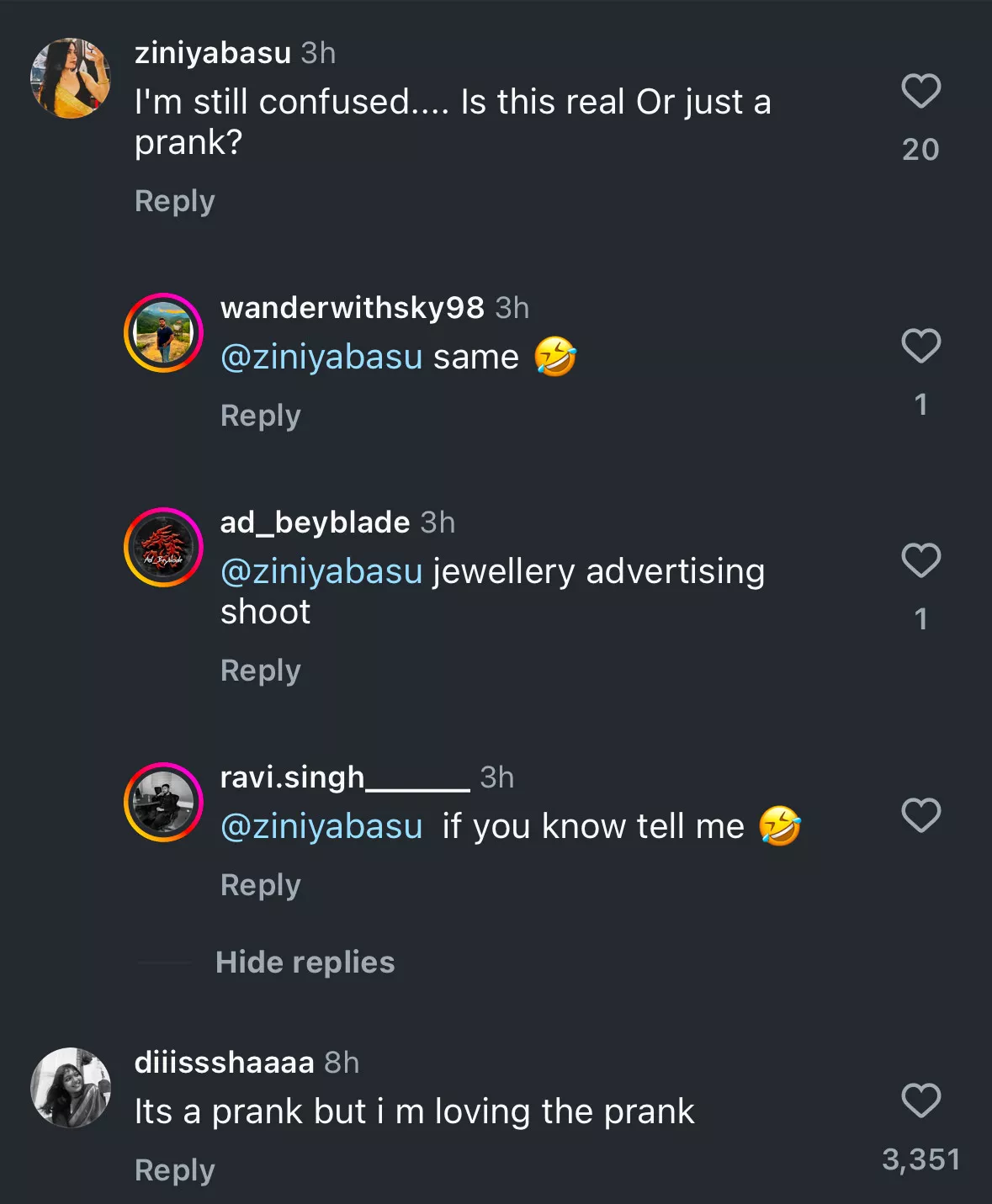The width and height of the screenshot is (992, 1204).
Task: Reply to ad_beyblade's jewellery comment
Action: coord(261,671)
